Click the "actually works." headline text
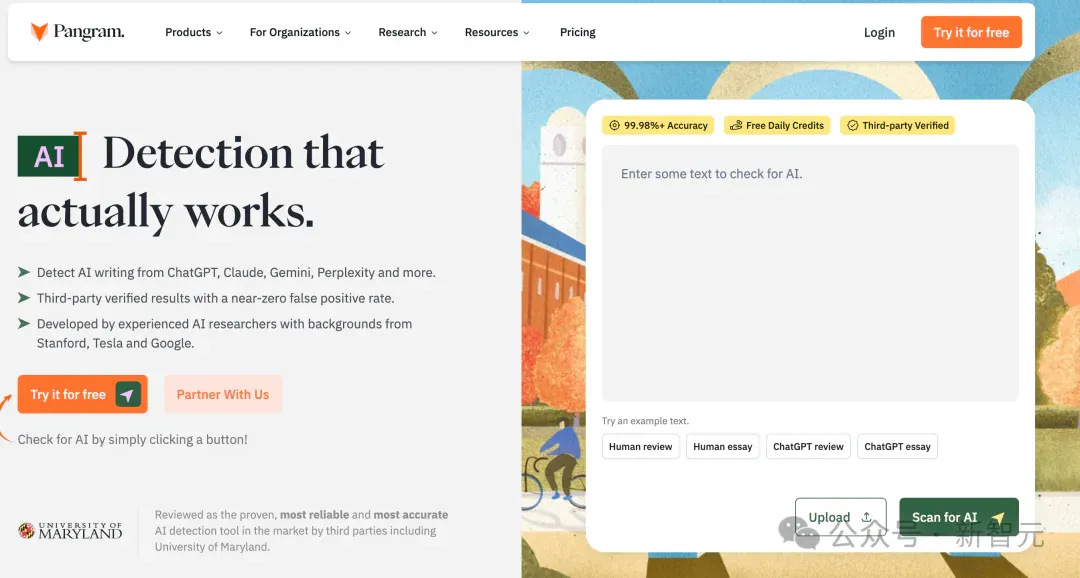1080x578 pixels. pos(165,211)
